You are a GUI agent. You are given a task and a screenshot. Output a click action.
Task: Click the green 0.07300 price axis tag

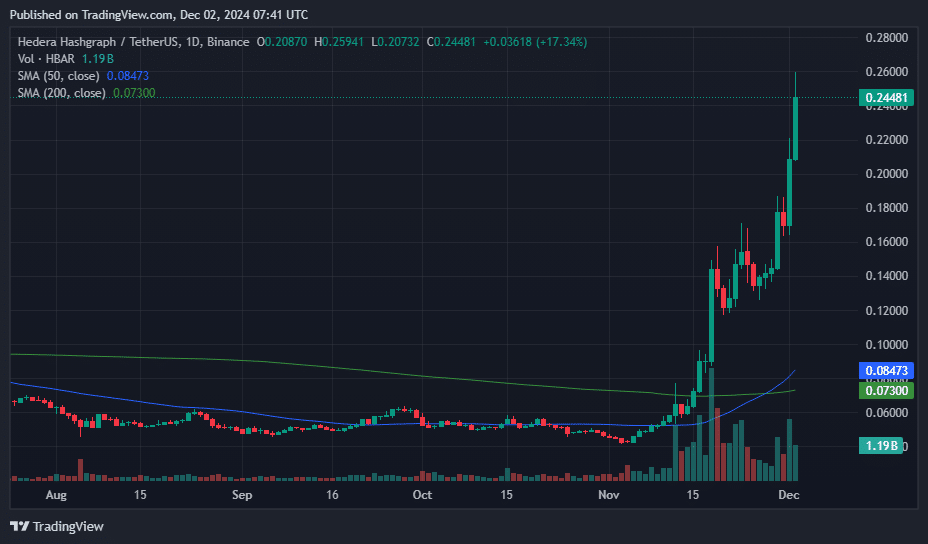(x=886, y=391)
